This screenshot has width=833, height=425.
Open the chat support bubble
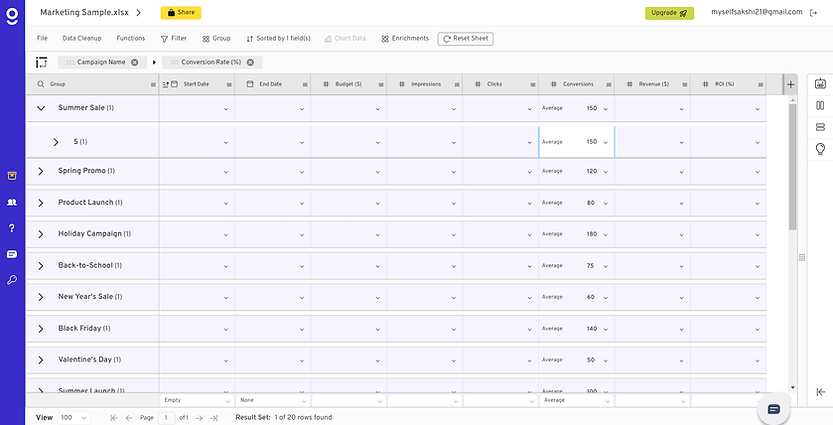tap(773, 409)
